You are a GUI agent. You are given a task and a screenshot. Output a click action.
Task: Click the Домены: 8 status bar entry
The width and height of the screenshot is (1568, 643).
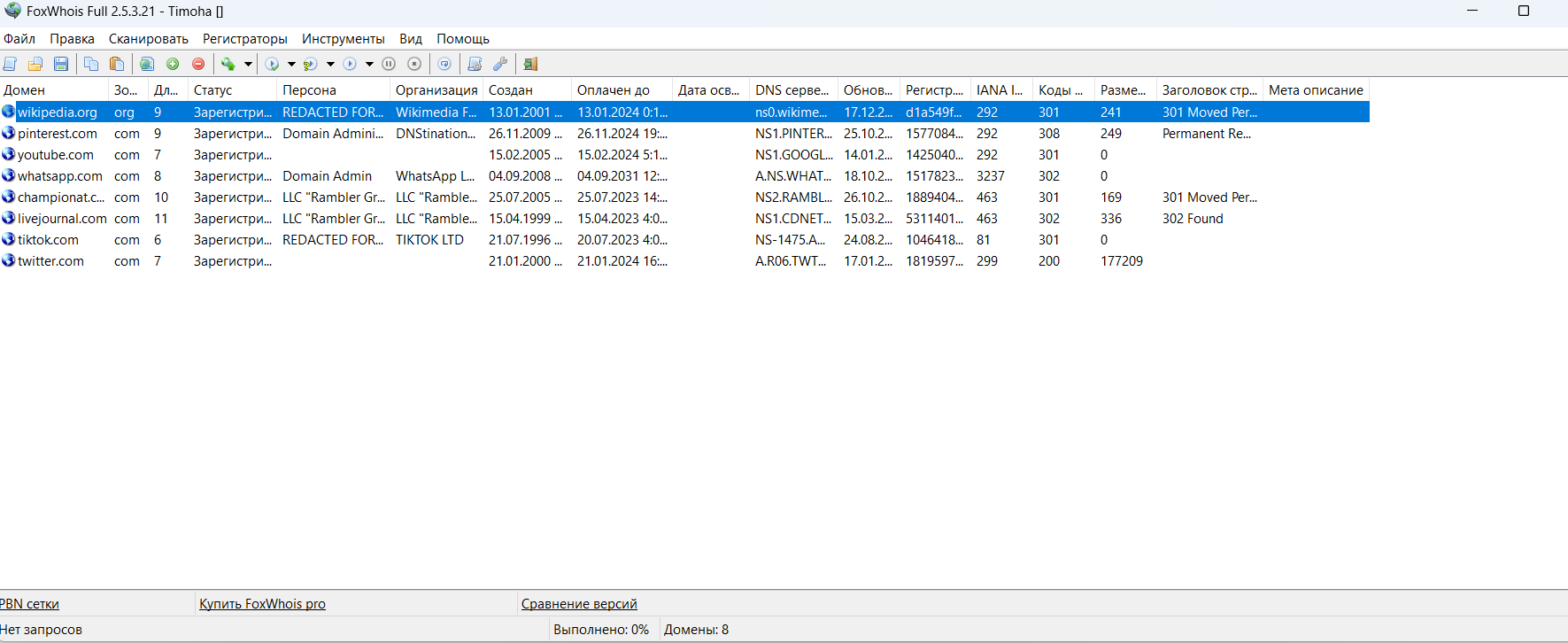(x=697, y=630)
